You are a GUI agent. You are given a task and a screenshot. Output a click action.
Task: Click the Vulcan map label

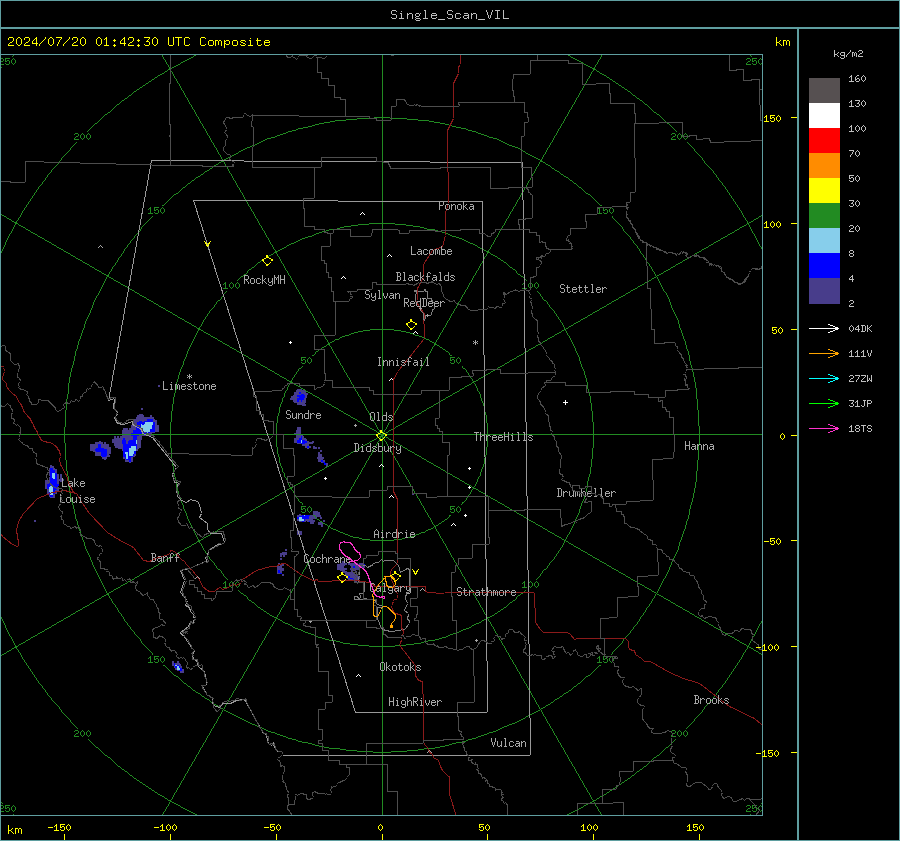(x=508, y=743)
